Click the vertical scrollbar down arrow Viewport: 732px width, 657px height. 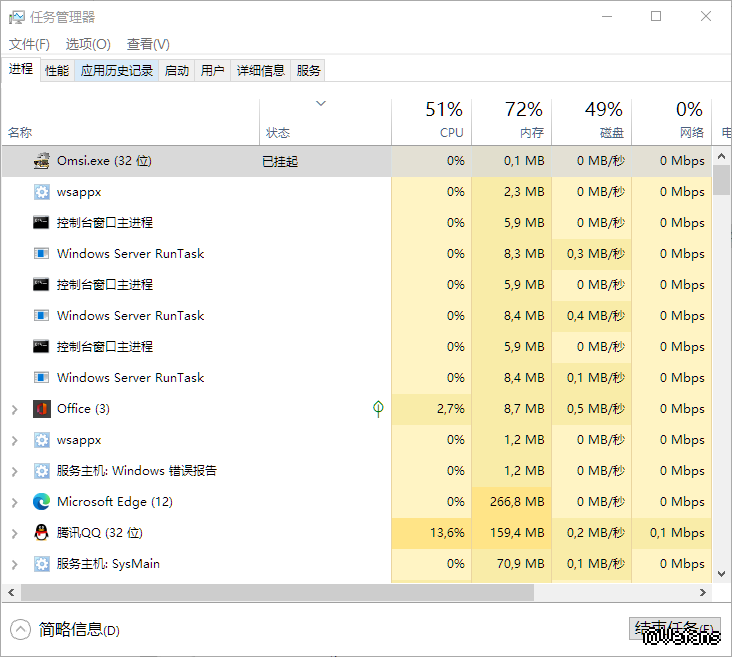point(722,574)
